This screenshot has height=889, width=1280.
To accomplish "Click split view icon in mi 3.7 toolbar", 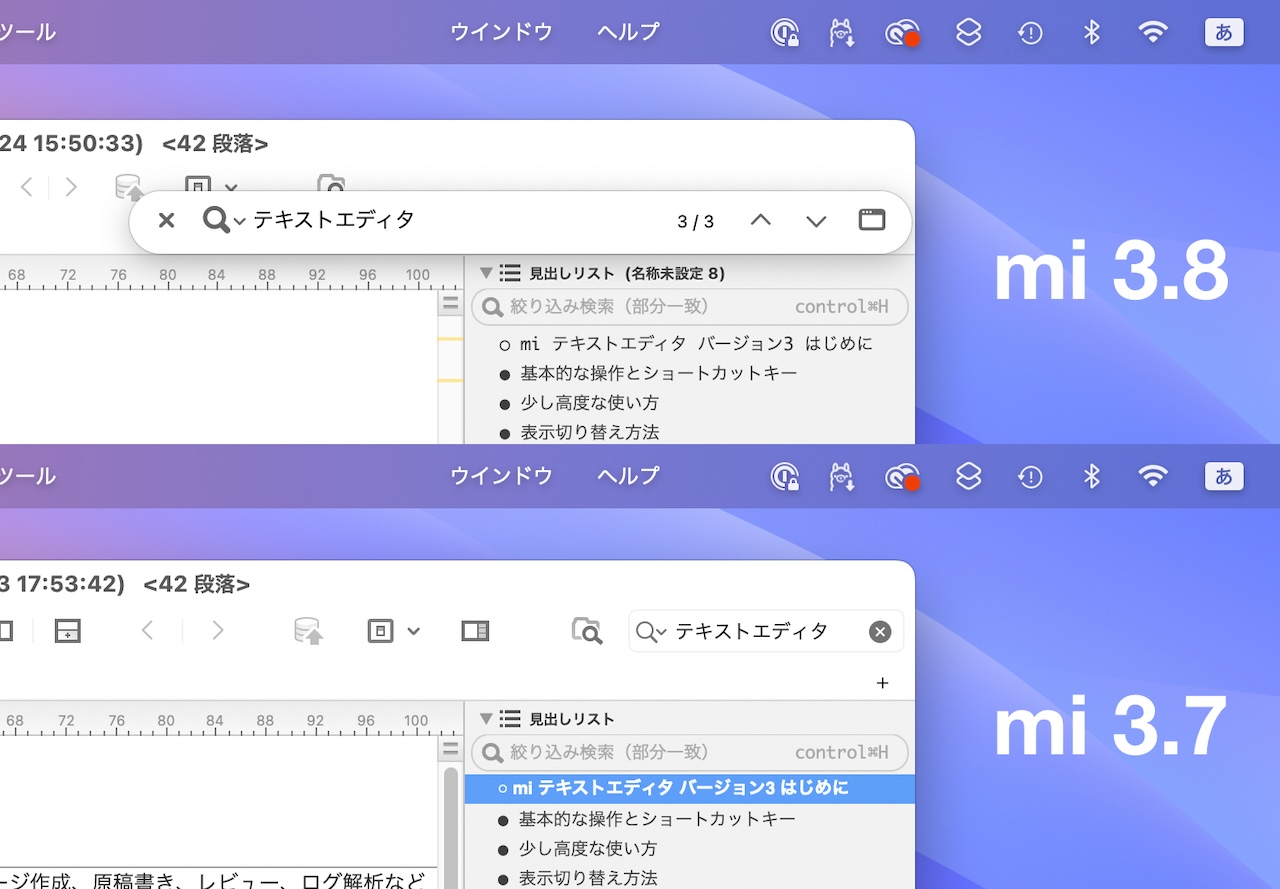I will tap(67, 631).
